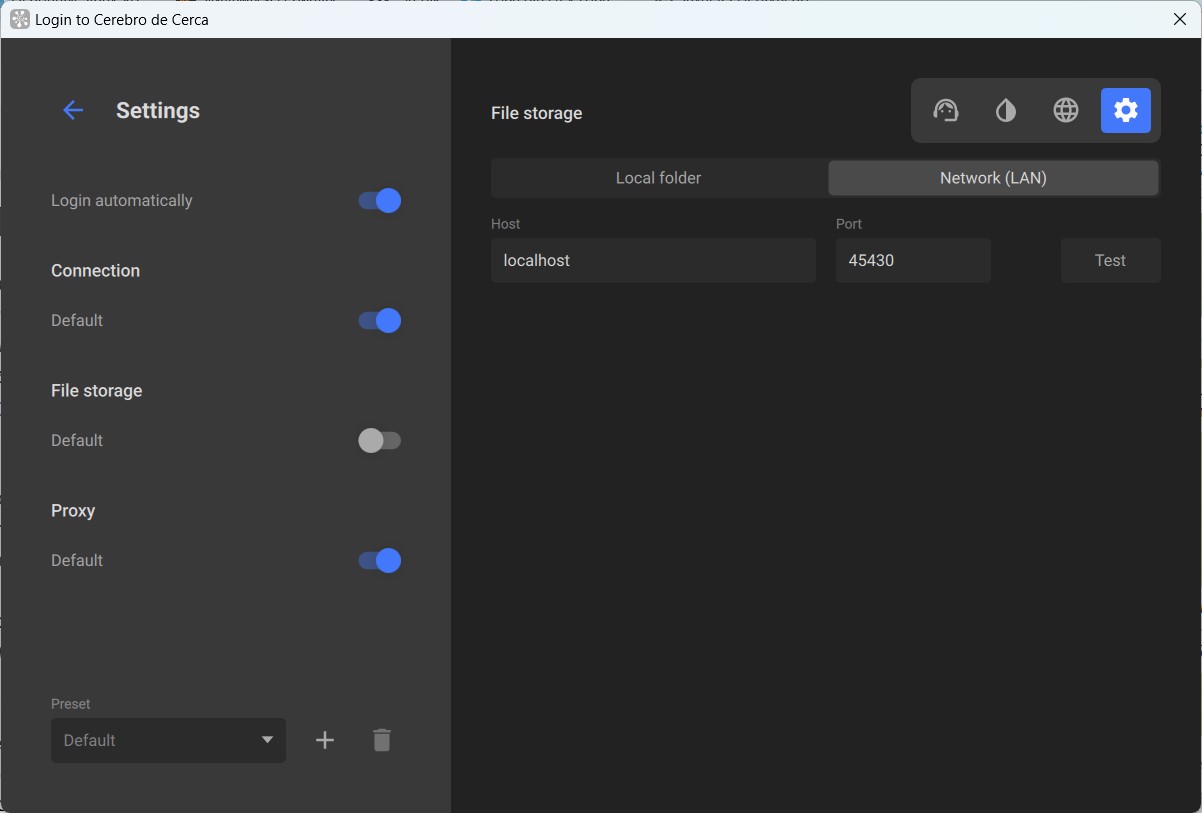This screenshot has width=1202, height=813.
Task: Click the Settings heading text
Action: tap(158, 110)
